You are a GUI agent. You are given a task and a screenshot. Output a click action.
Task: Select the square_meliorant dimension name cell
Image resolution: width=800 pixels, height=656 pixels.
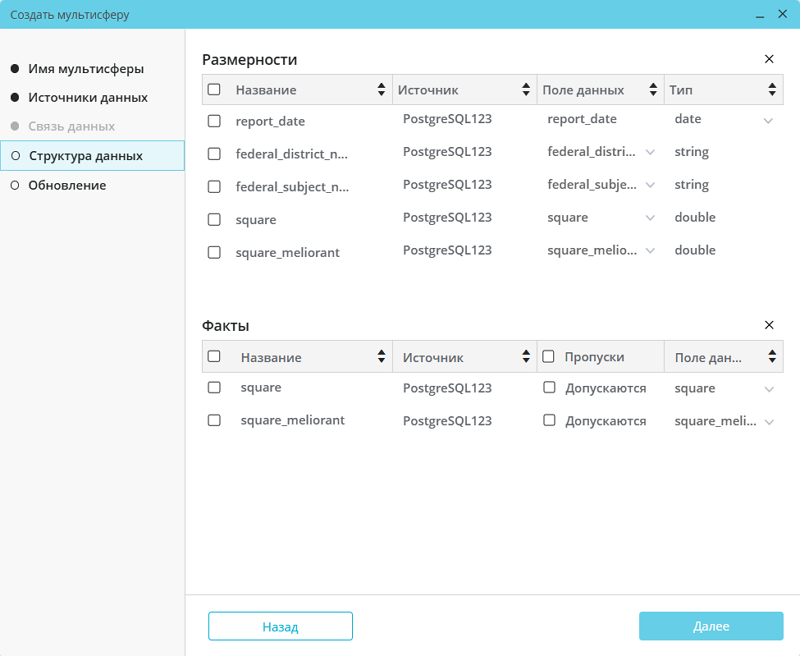click(288, 253)
